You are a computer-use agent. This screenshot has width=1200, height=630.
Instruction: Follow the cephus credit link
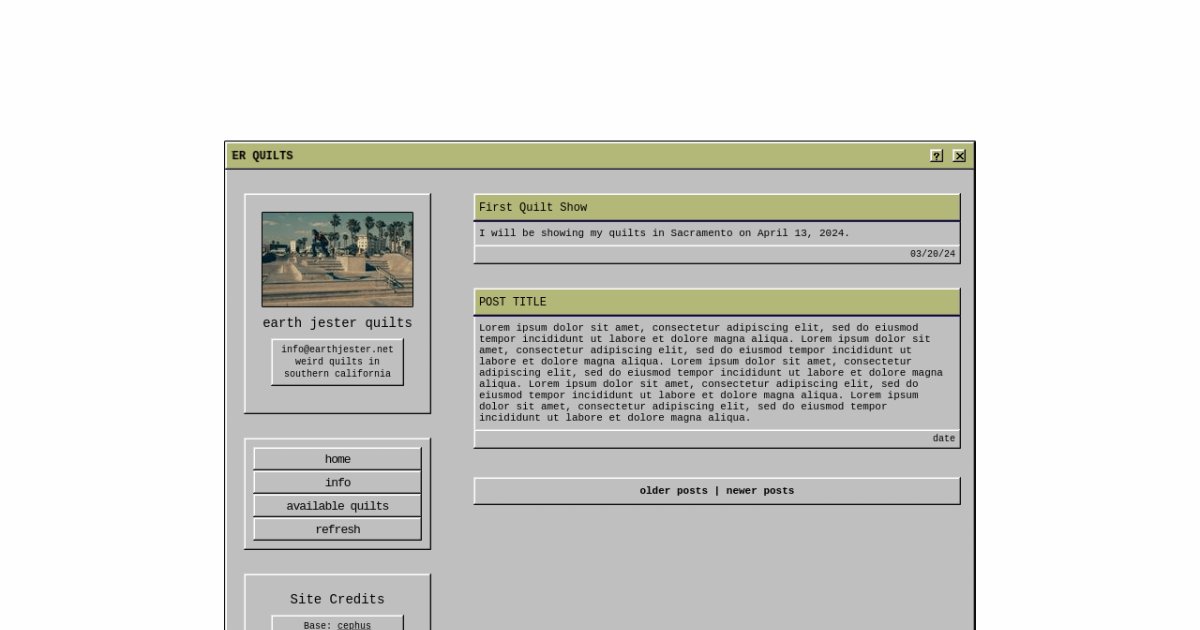tap(354, 626)
